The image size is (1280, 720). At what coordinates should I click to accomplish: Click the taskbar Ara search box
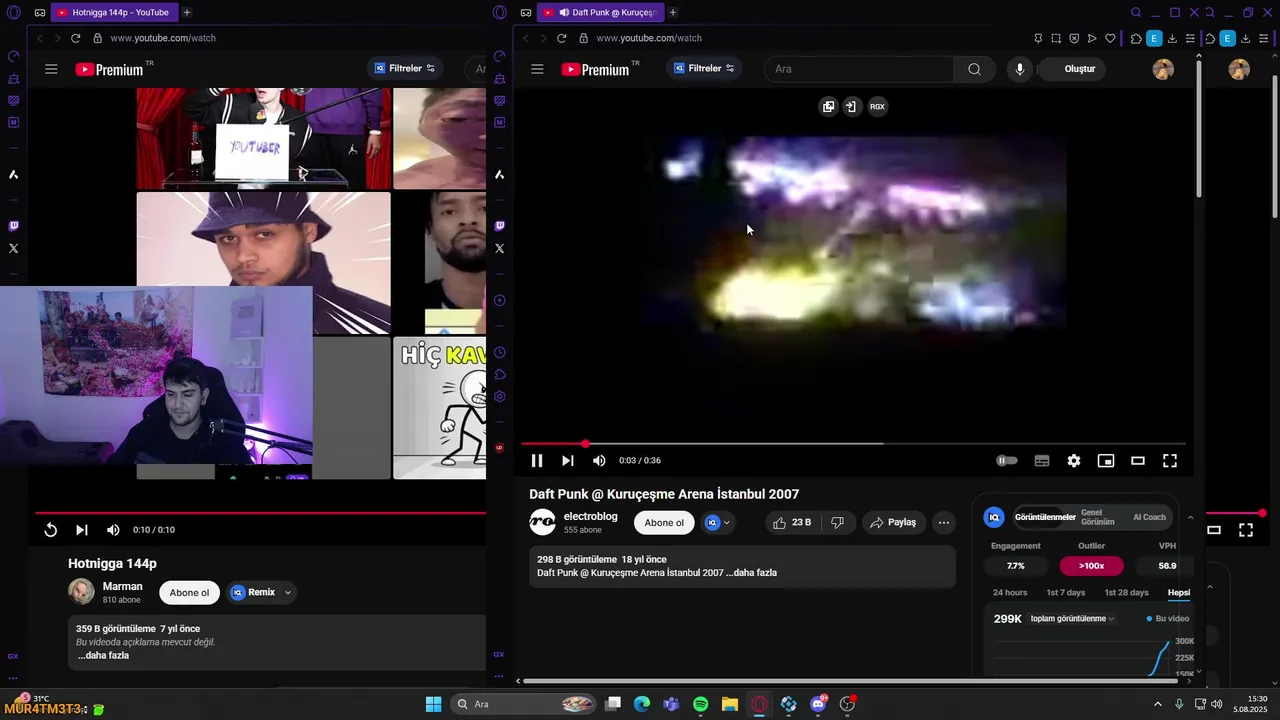[x=525, y=704]
